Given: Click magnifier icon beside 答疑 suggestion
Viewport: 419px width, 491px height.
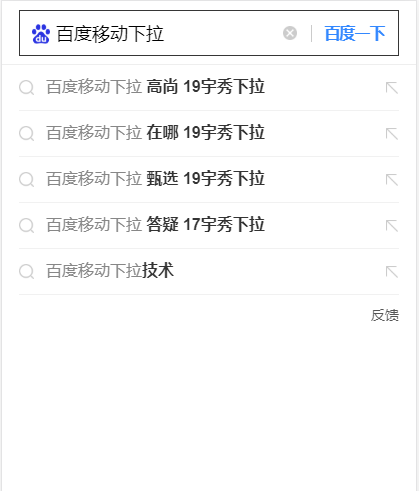Looking at the screenshot, I should [27, 226].
